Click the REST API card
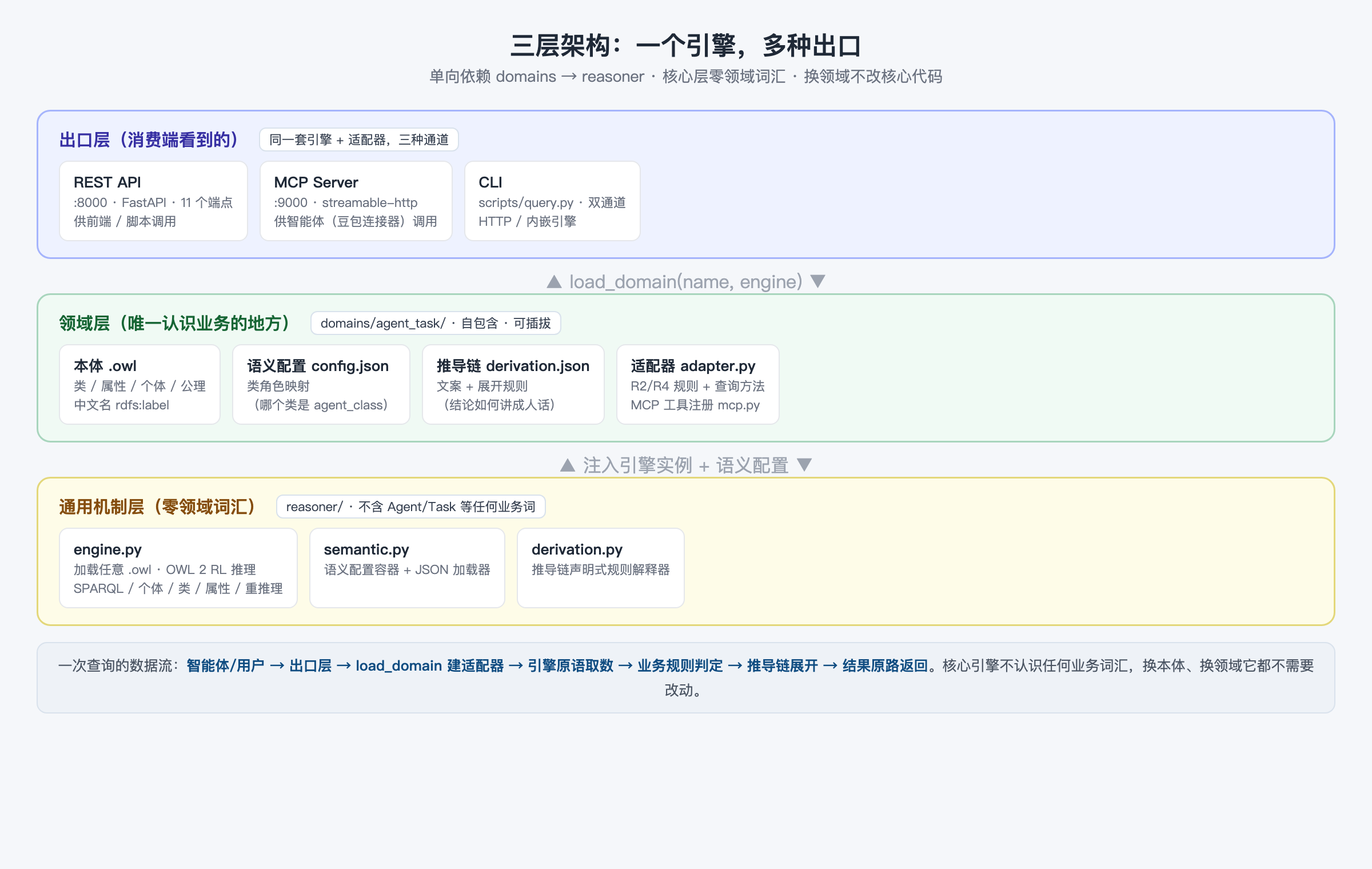Viewport: 1372px width, 869px height. coord(153,201)
